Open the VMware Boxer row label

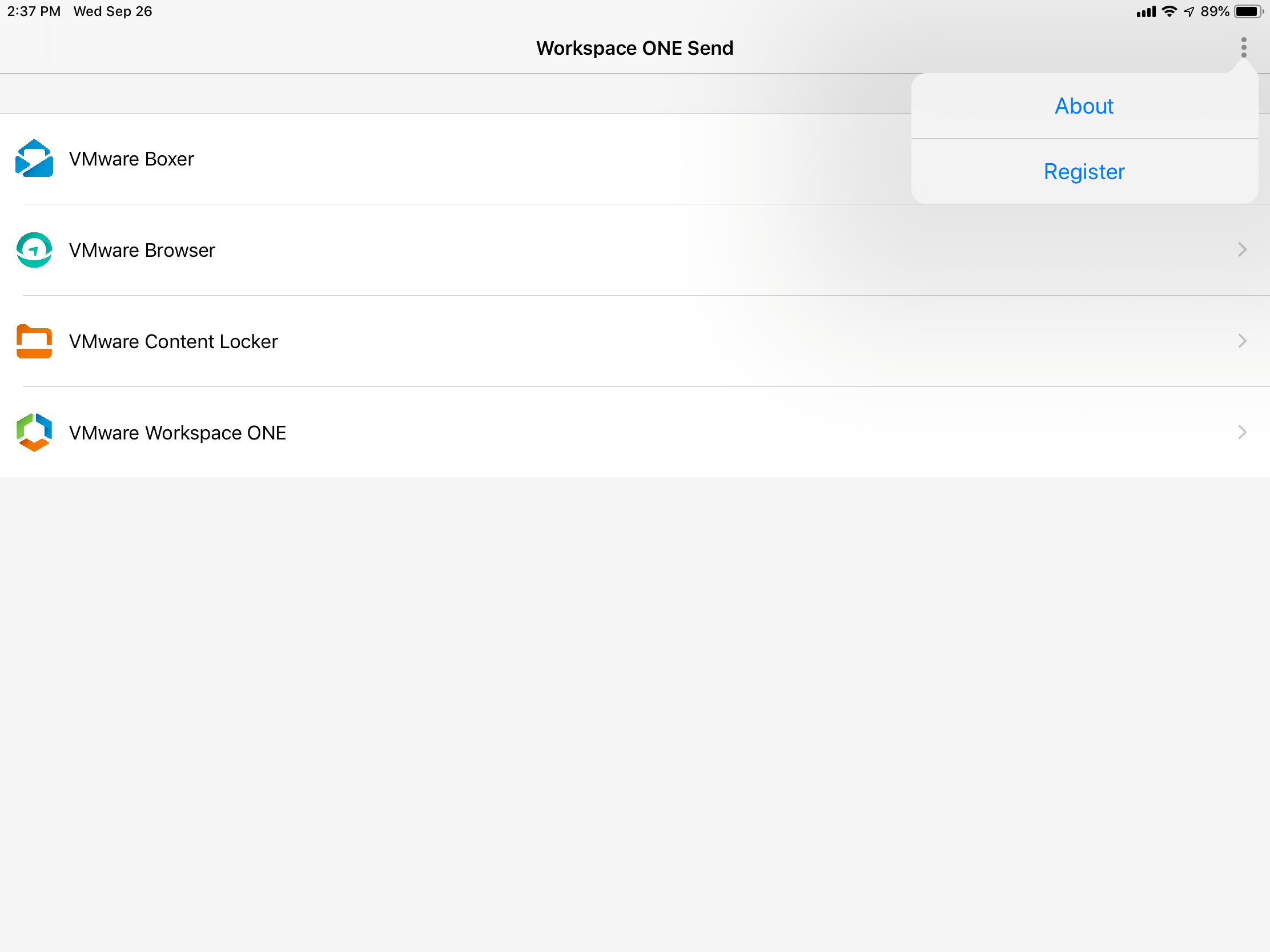click(x=131, y=159)
